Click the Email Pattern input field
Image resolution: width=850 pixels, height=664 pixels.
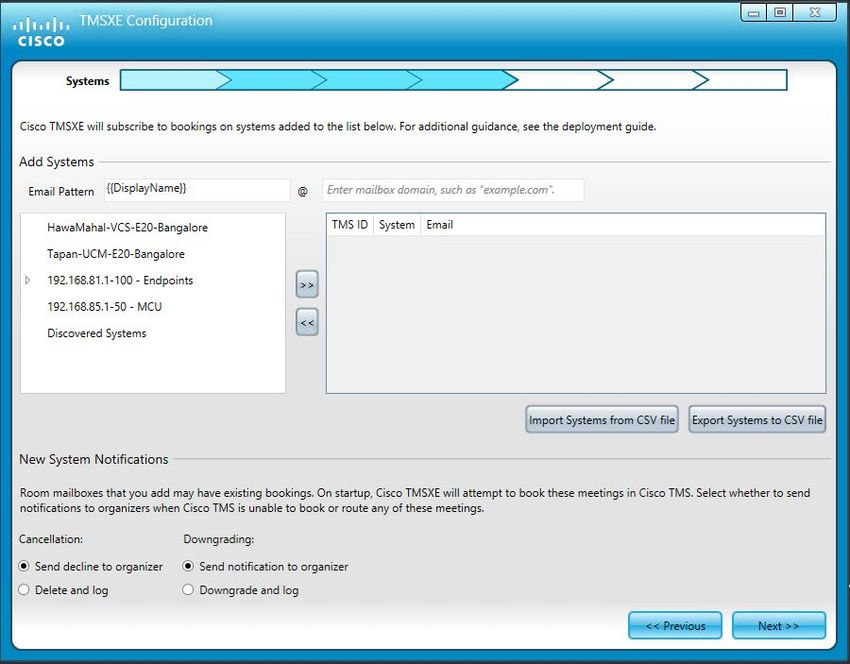click(x=197, y=190)
